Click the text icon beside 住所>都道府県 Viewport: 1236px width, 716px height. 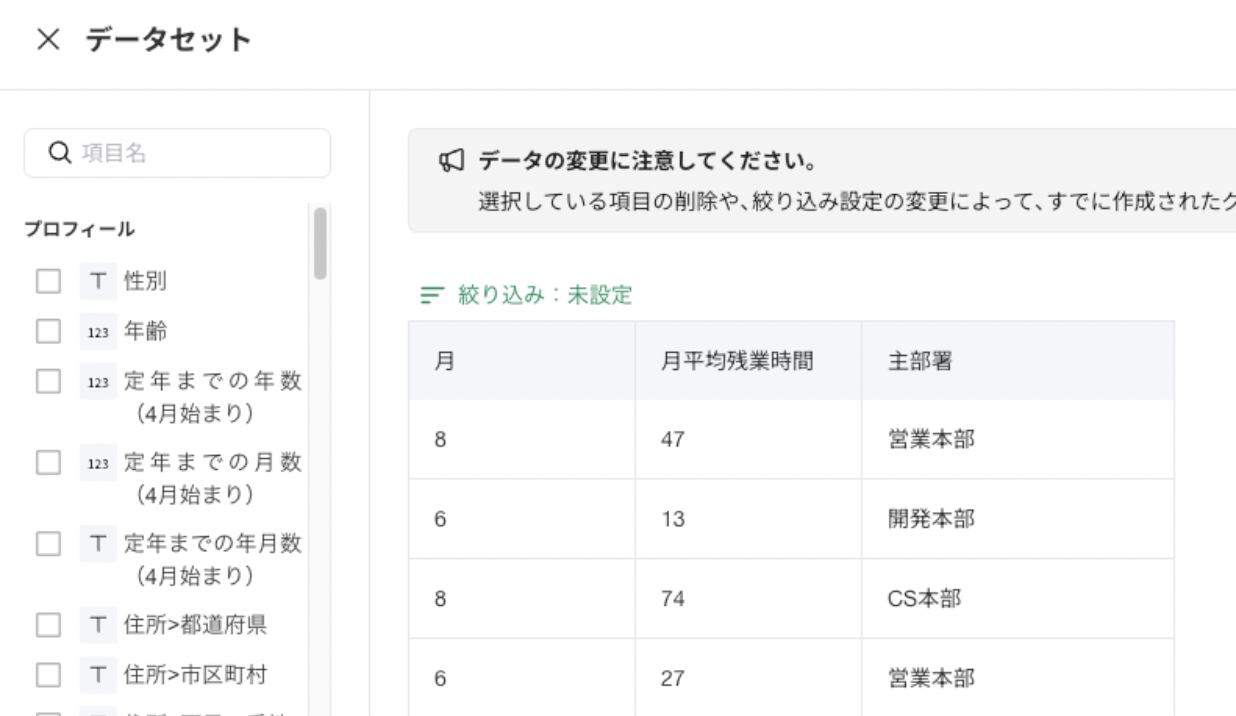point(98,626)
